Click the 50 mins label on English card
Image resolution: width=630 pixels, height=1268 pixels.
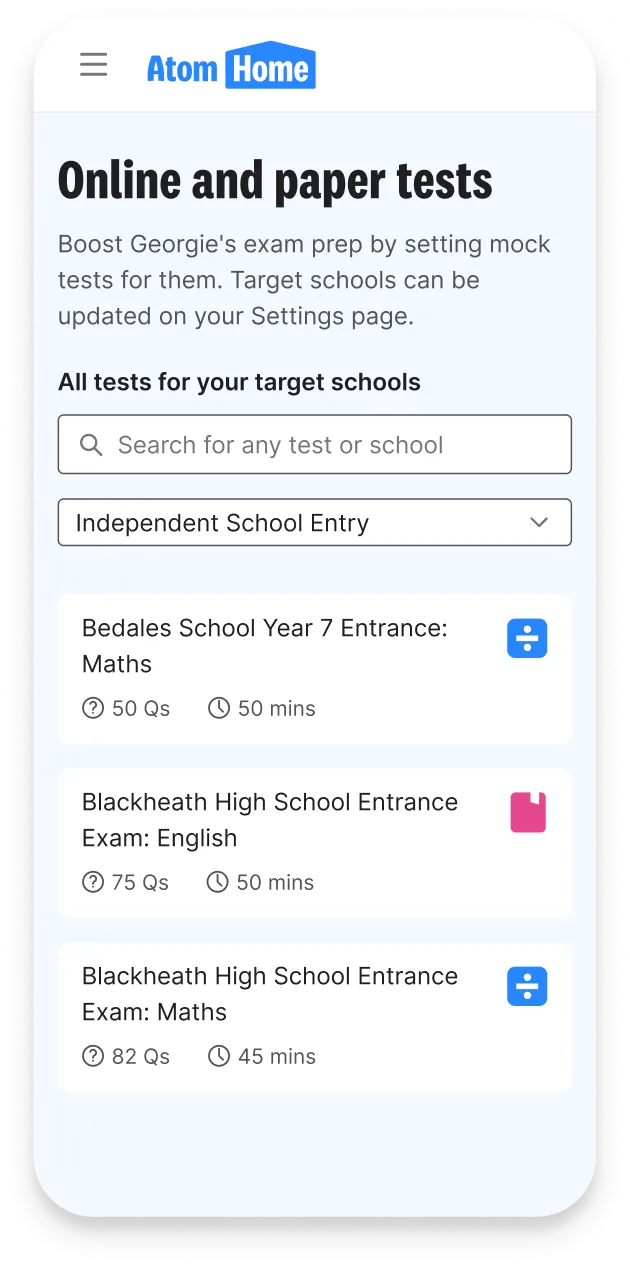(275, 882)
